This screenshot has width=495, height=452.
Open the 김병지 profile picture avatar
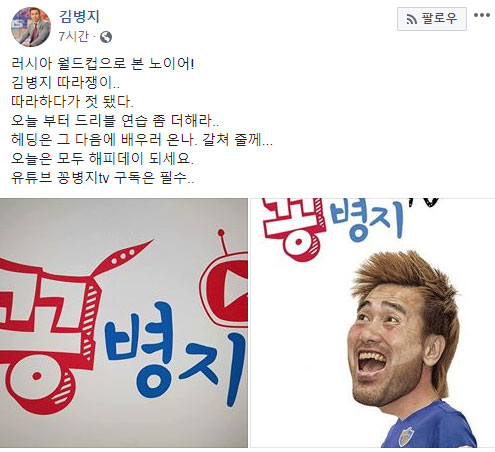[x=31, y=27]
